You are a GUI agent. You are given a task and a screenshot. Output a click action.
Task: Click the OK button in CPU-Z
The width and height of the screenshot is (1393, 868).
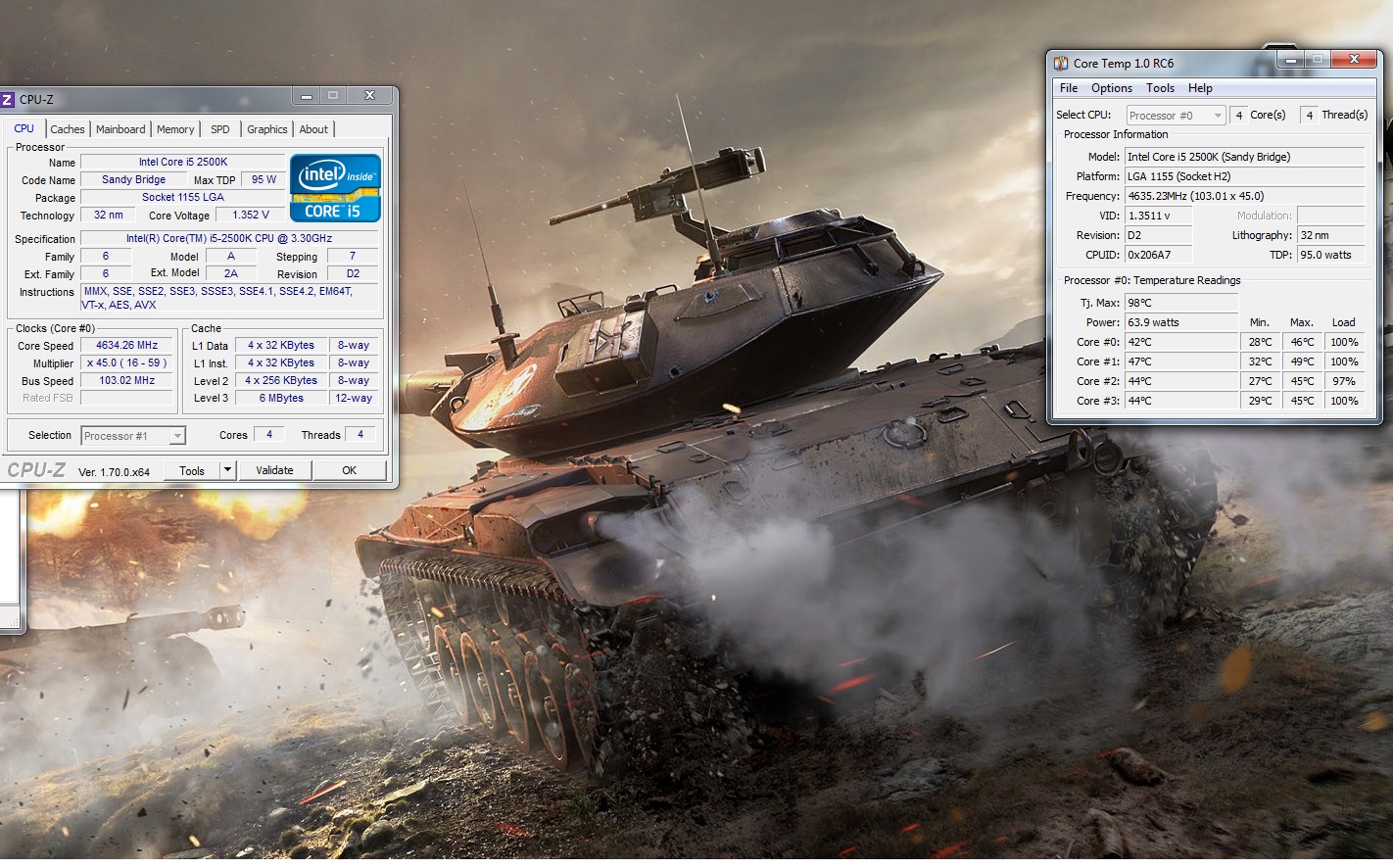point(349,470)
